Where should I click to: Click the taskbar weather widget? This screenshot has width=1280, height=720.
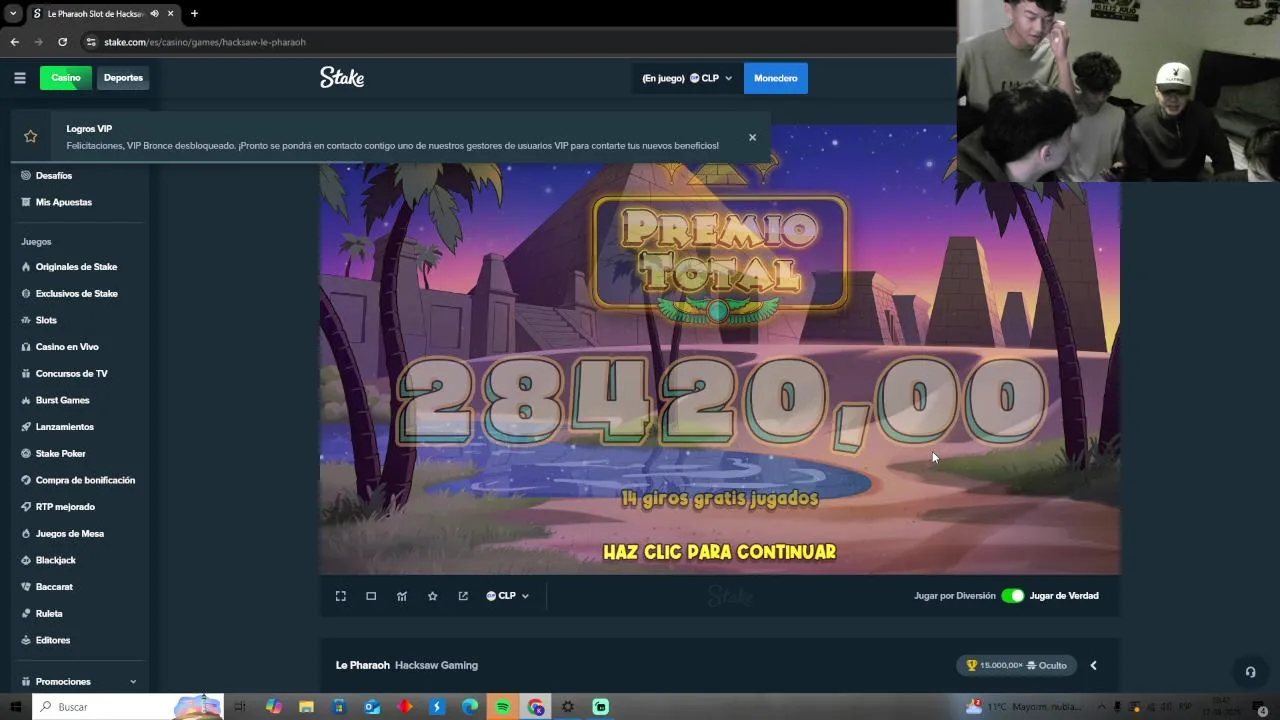point(1024,707)
